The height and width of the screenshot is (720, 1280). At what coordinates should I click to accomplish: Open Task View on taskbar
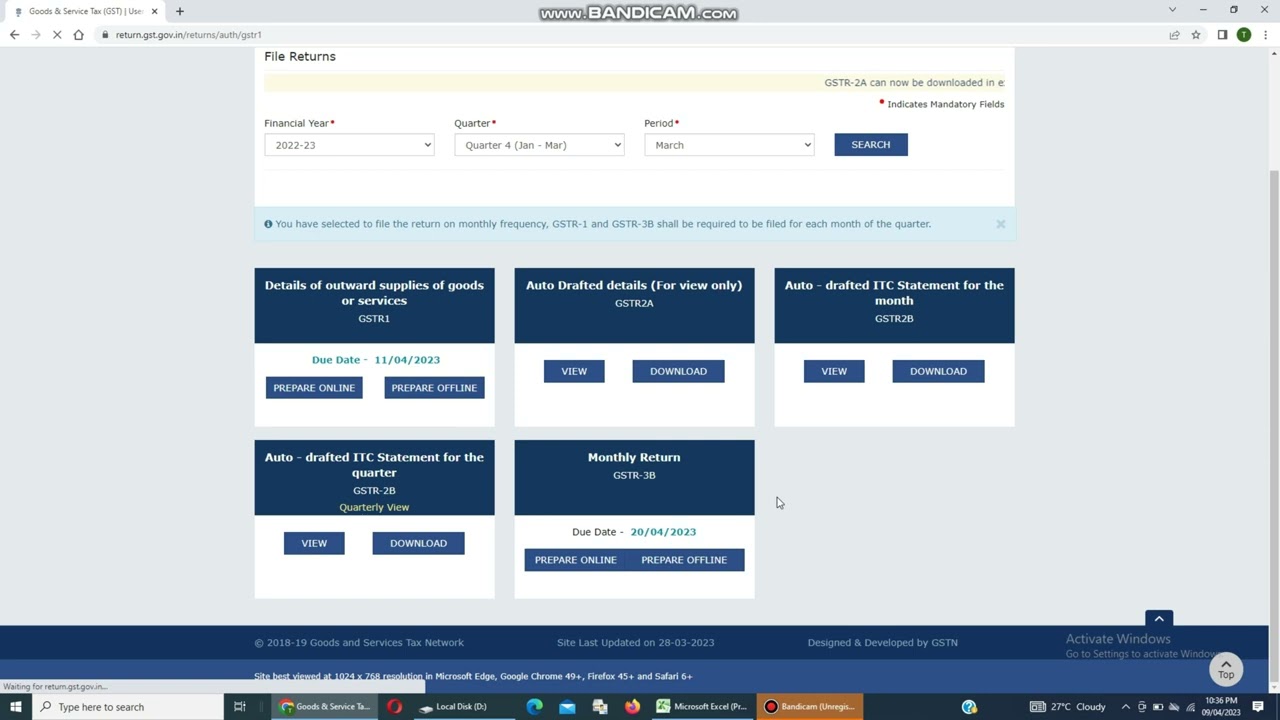pos(239,707)
